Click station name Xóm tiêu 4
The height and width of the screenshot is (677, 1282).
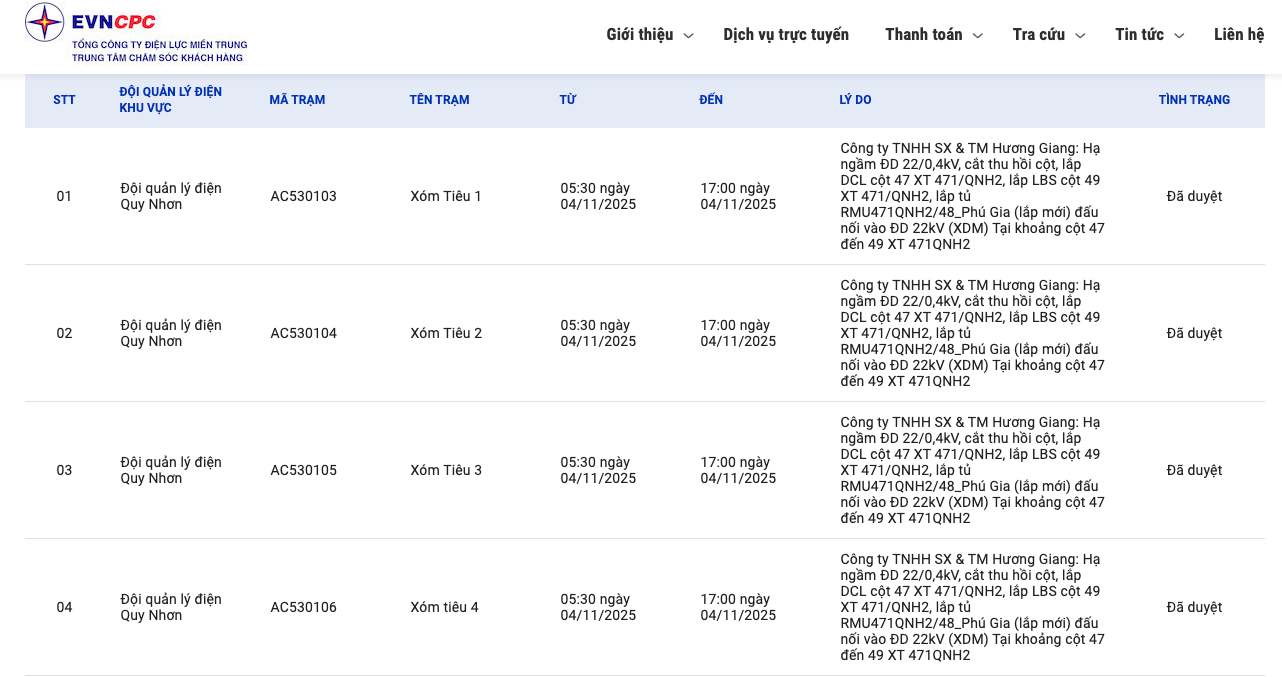click(x=444, y=608)
